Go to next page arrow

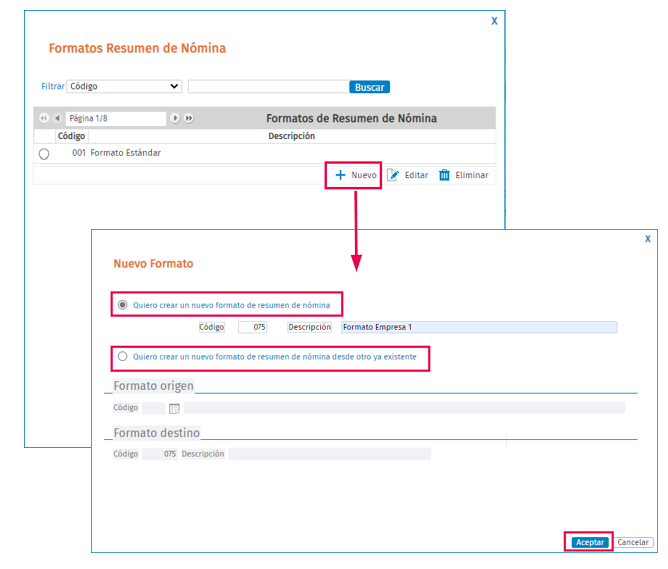175,118
